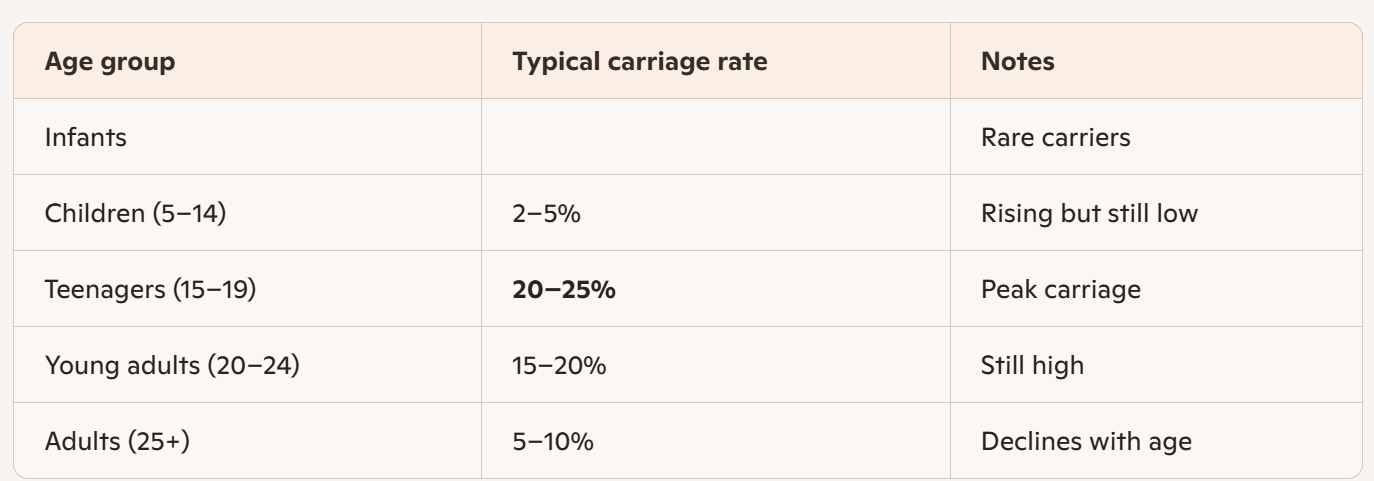Select the 2–5% carriage rate cell

click(x=546, y=213)
